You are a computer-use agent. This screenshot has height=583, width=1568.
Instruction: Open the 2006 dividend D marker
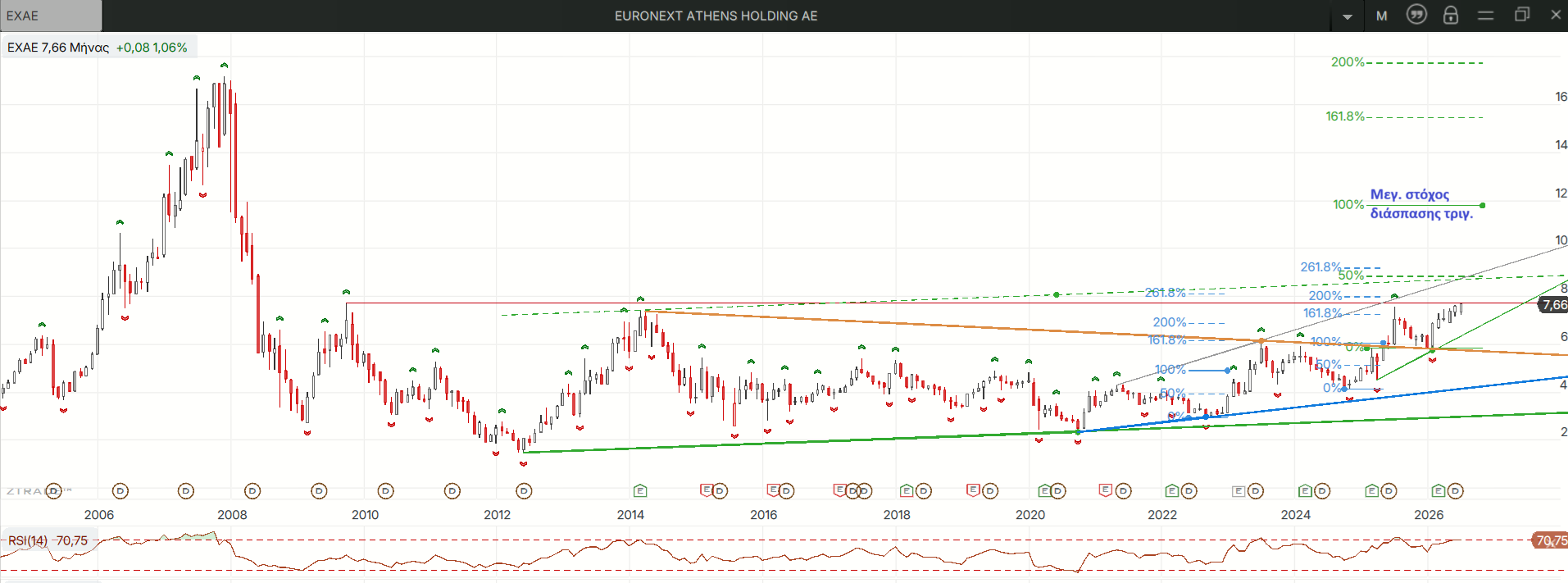120,491
